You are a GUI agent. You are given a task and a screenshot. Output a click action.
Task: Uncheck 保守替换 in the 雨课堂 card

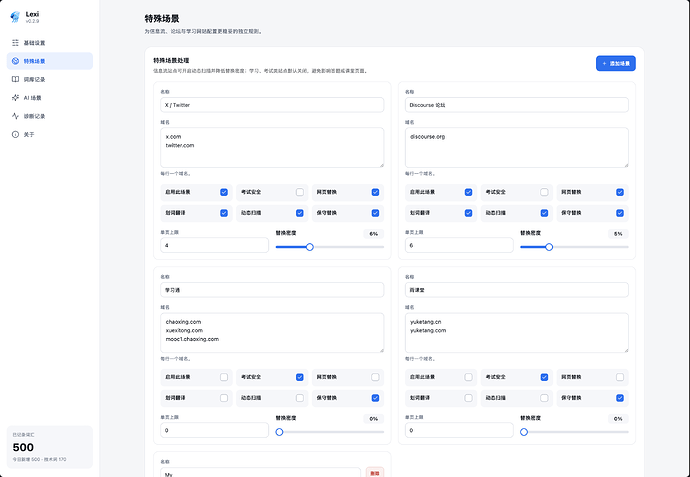tap(620, 398)
